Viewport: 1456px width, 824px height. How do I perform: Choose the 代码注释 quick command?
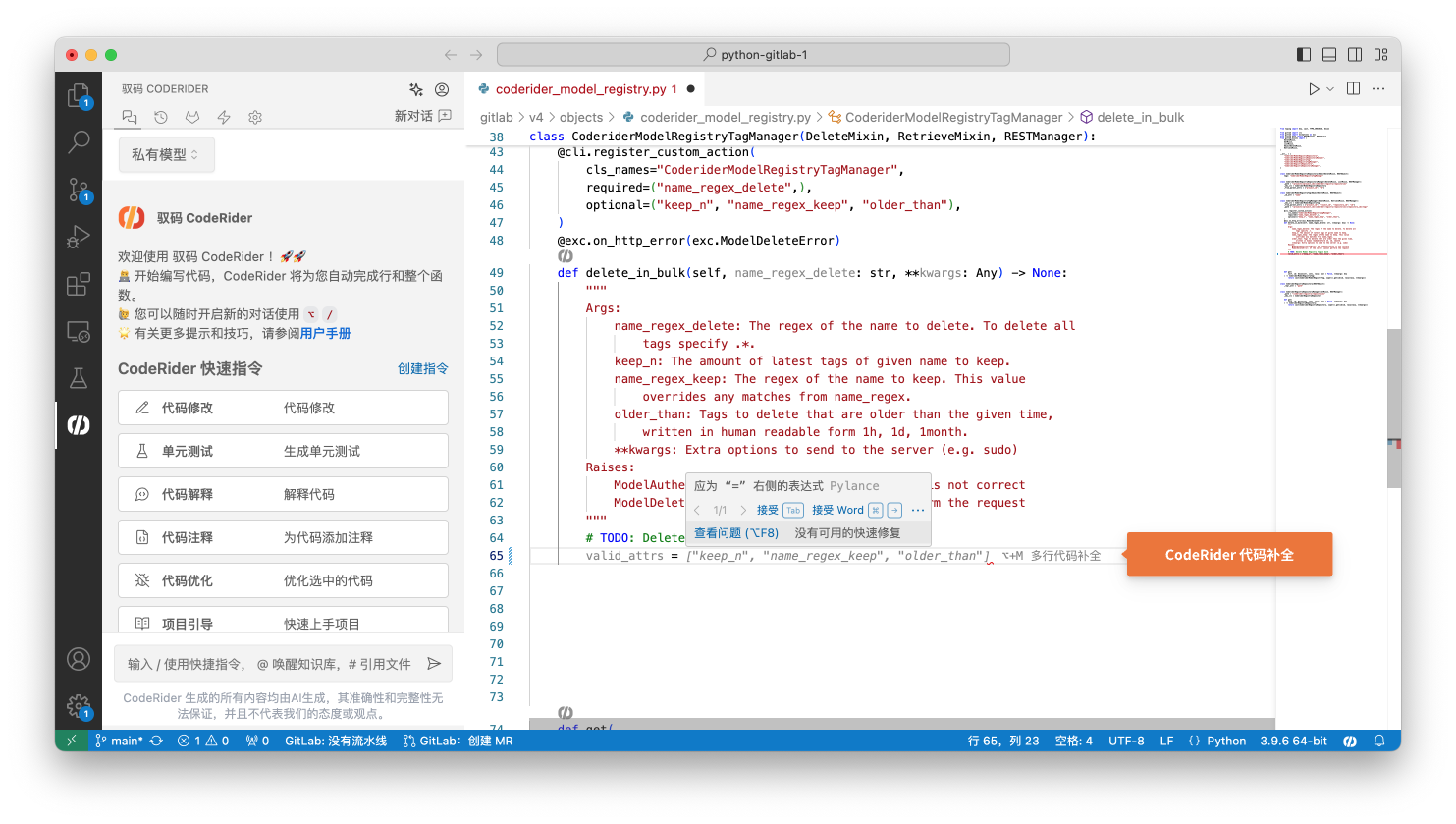[283, 537]
